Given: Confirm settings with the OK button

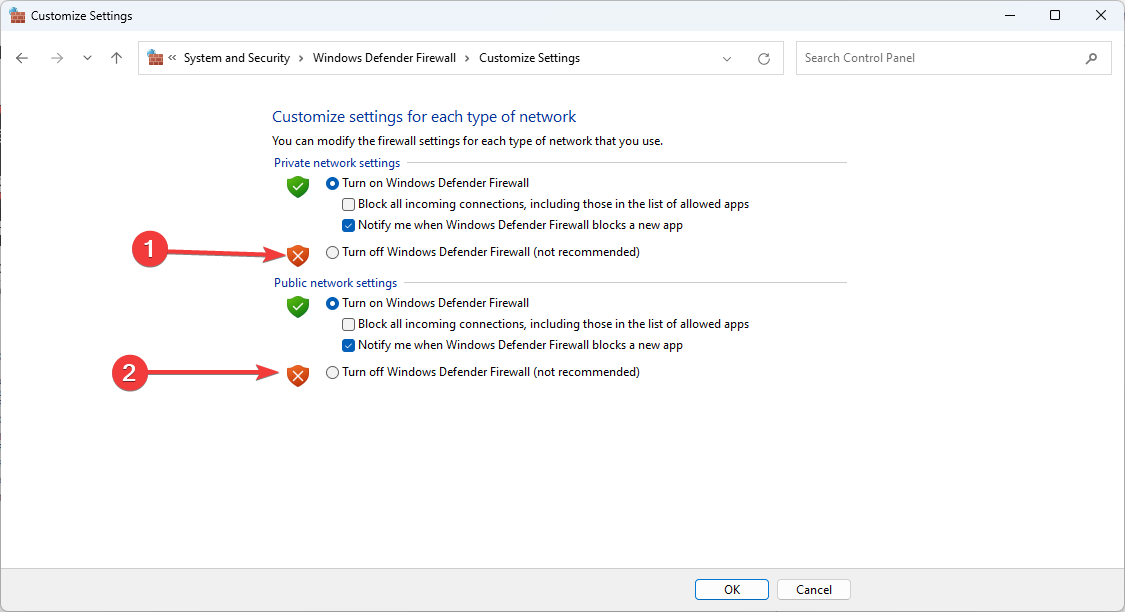Looking at the screenshot, I should click(x=732, y=590).
